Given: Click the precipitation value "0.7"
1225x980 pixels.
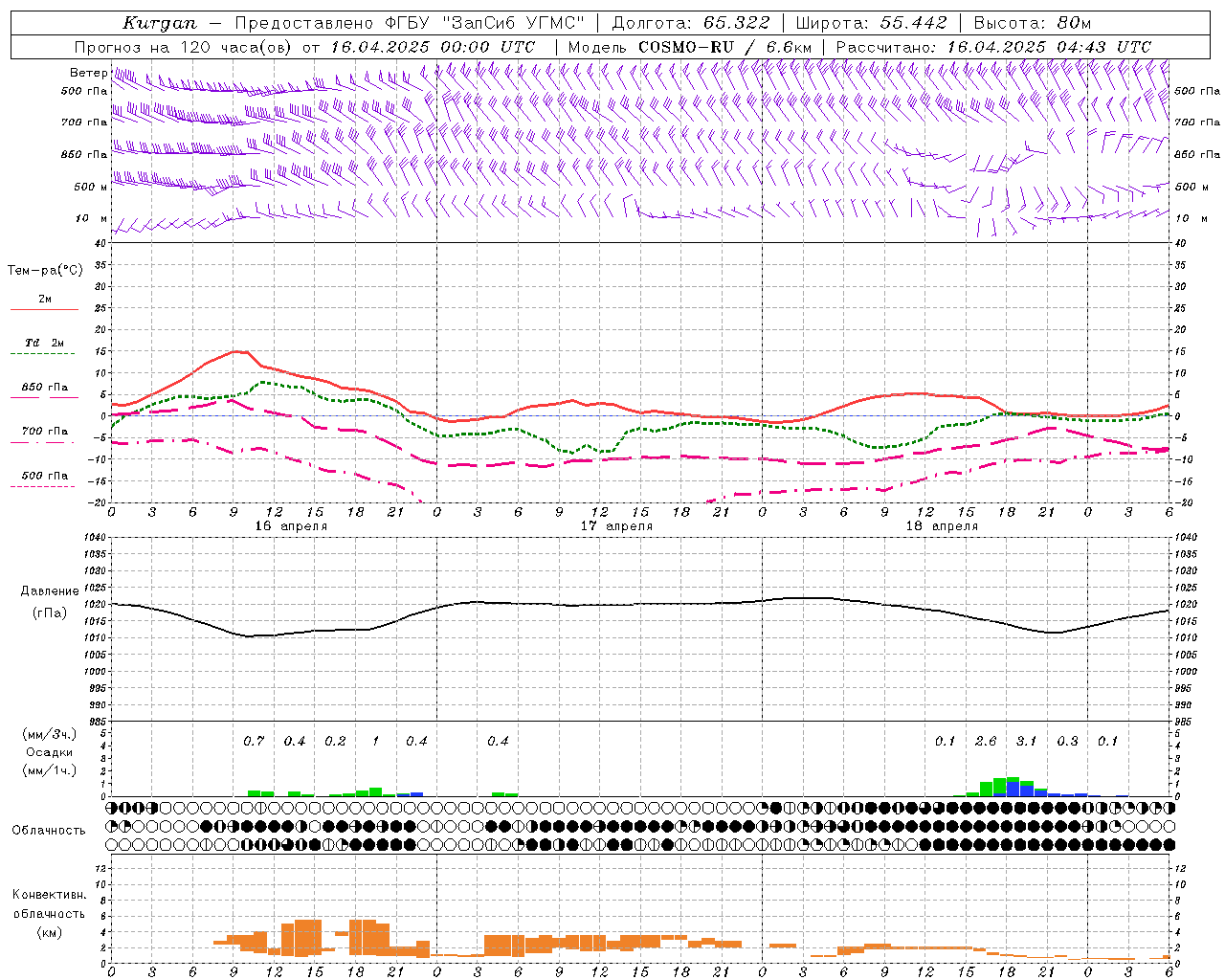Looking at the screenshot, I should (254, 741).
